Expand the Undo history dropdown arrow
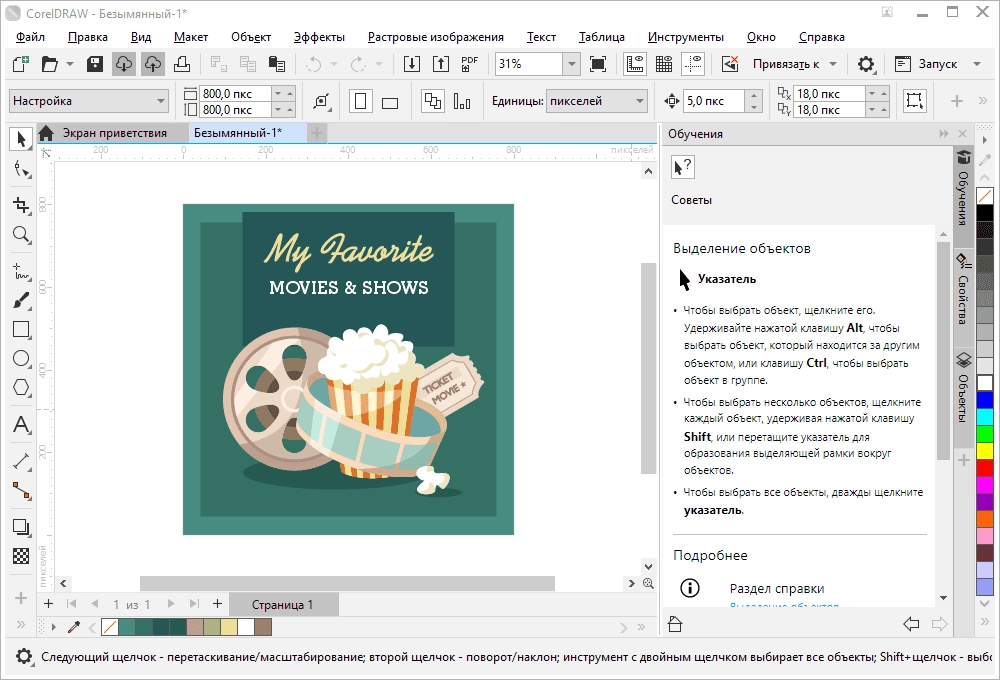 334,64
